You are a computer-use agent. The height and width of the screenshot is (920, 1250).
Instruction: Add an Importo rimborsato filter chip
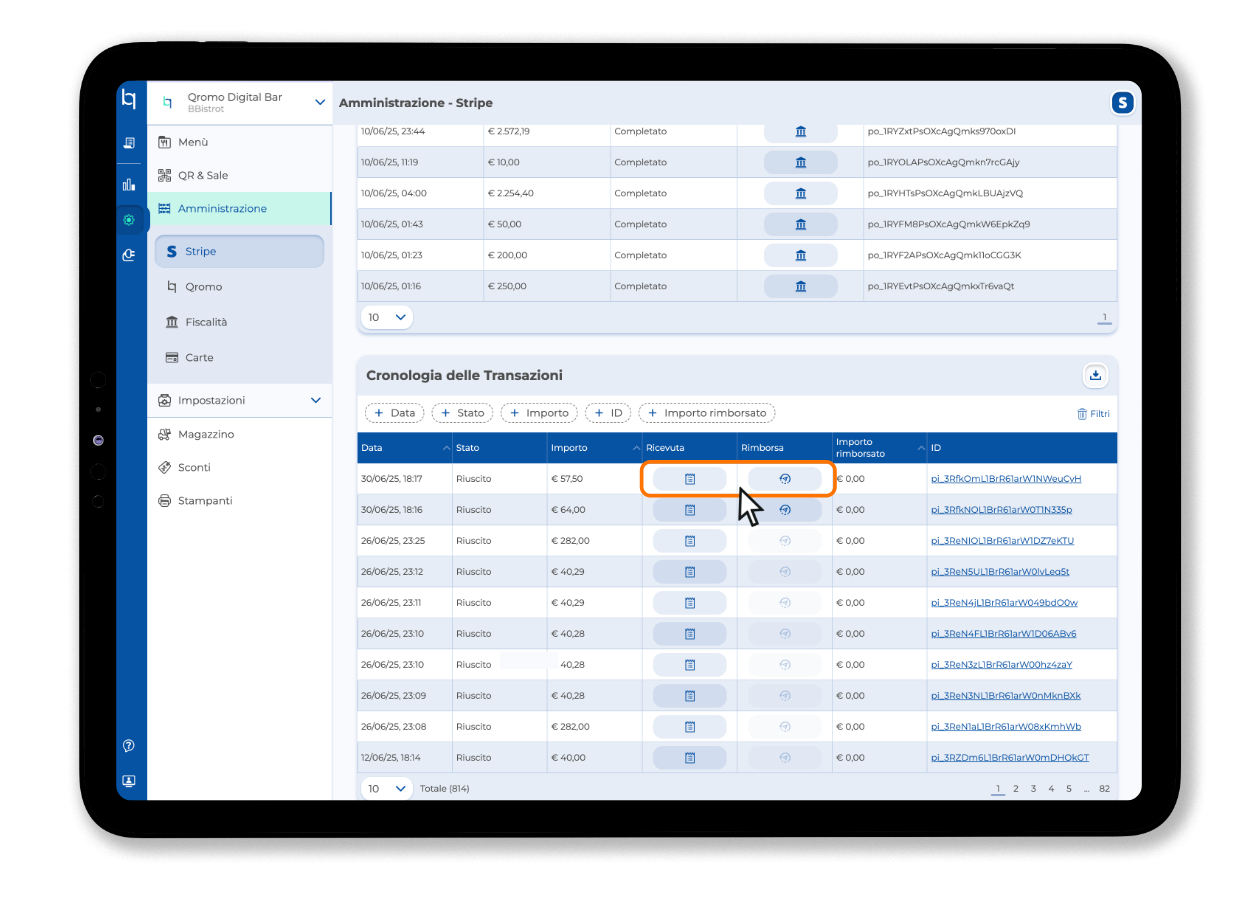click(x=707, y=413)
